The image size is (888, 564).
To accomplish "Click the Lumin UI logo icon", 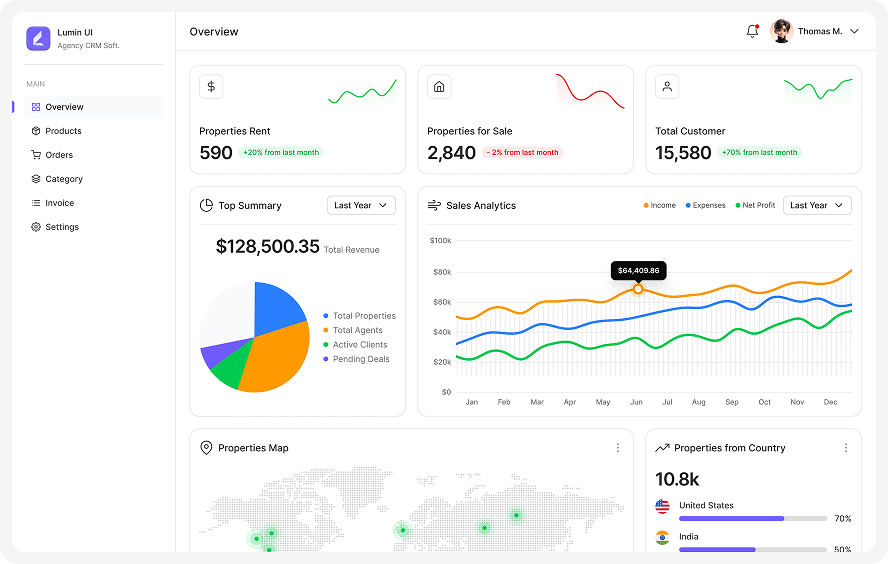I will tap(38, 39).
